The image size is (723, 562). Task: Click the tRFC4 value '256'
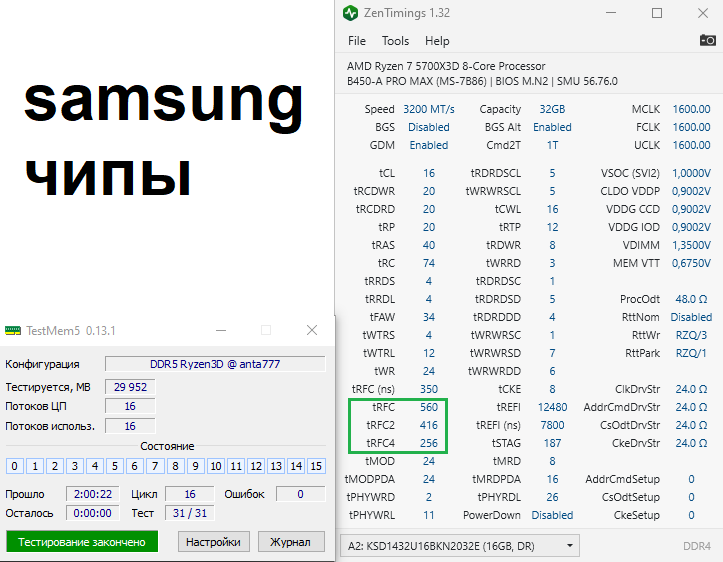429,443
